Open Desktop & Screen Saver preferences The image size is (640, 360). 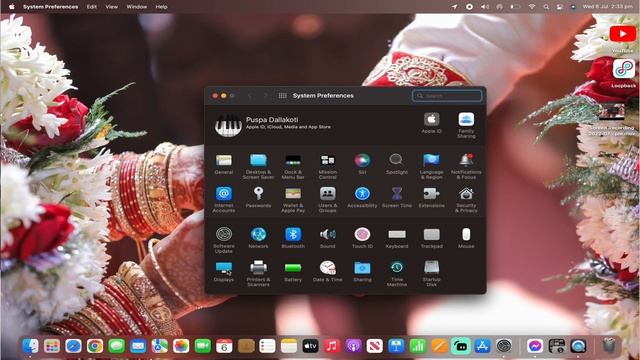[258, 166]
